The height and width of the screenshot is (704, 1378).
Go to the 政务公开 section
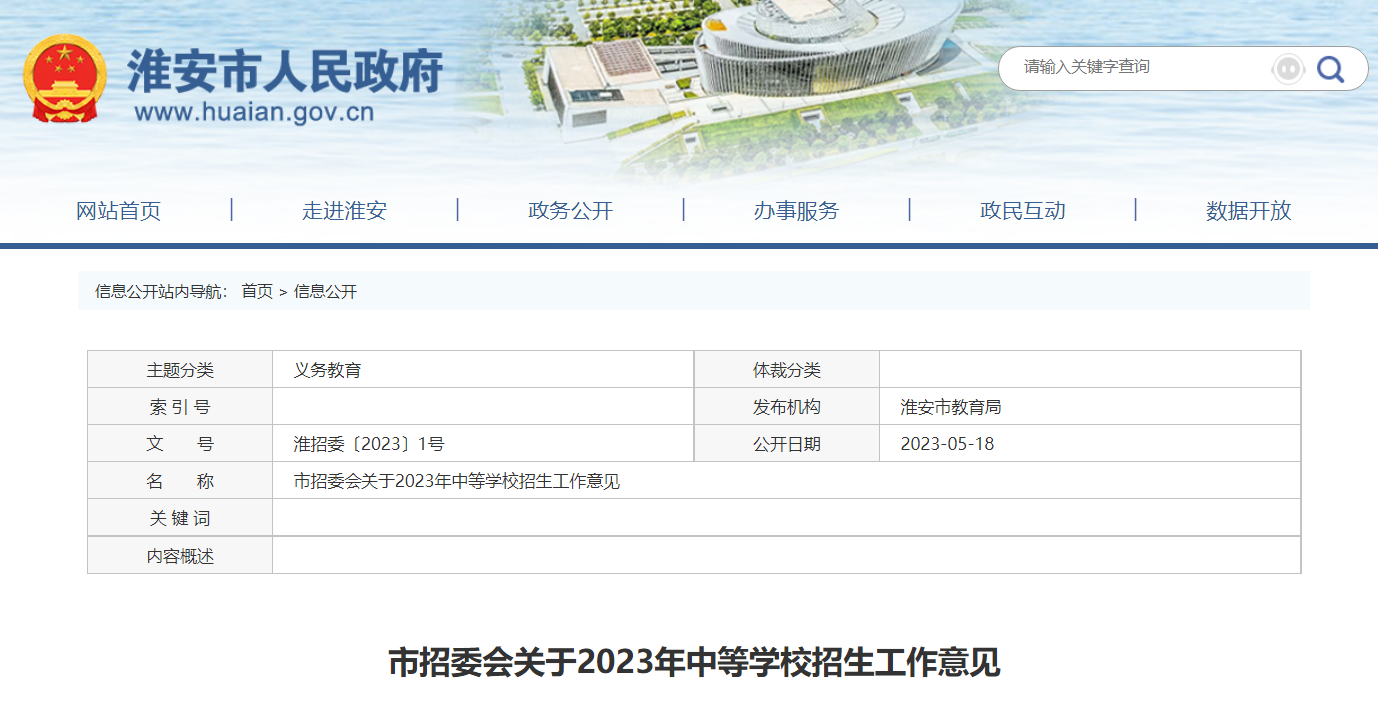570,211
